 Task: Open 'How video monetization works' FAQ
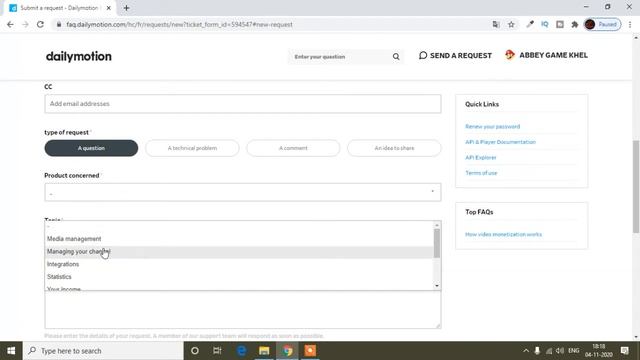point(503,234)
